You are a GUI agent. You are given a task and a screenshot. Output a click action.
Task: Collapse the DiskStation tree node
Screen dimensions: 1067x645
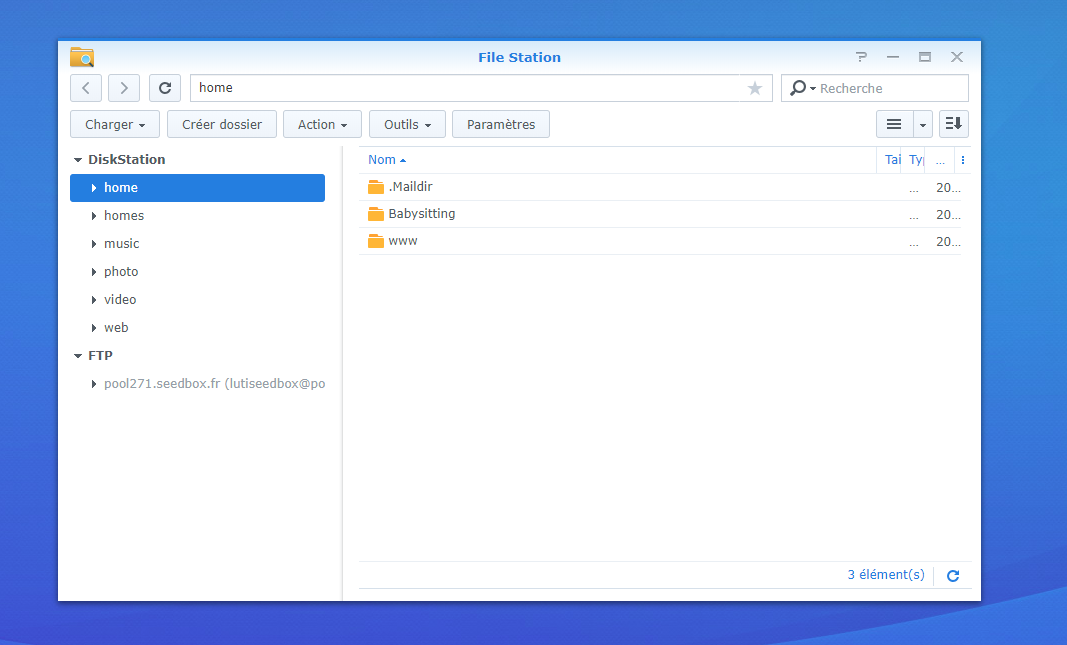point(78,160)
